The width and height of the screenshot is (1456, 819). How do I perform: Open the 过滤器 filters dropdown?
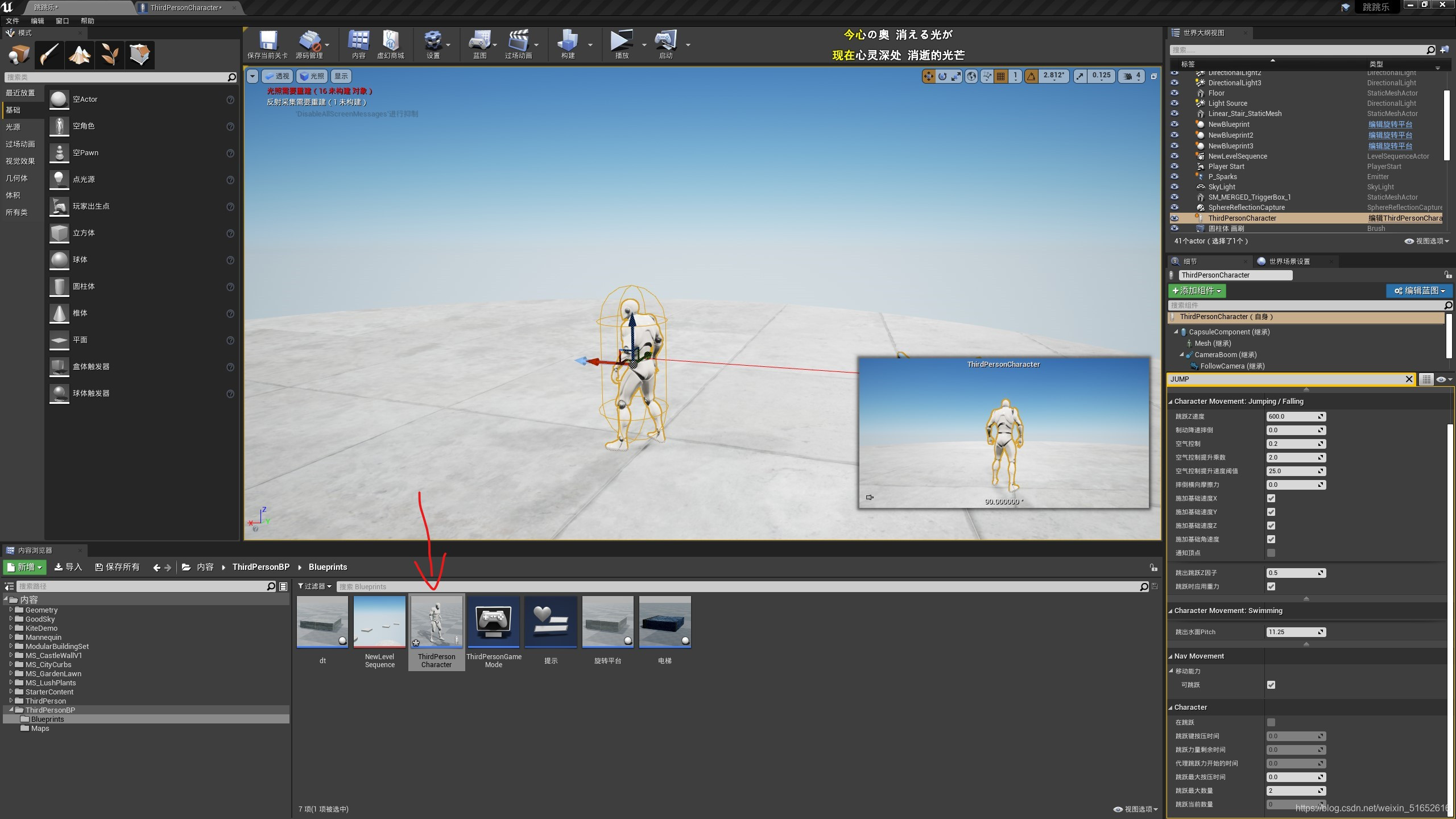pyautogui.click(x=315, y=586)
